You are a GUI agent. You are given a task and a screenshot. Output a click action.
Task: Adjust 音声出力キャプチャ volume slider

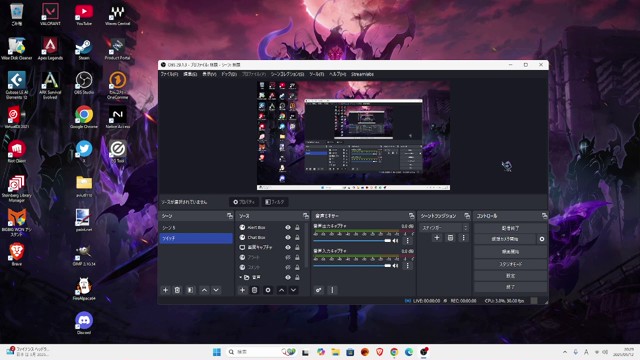(352, 240)
